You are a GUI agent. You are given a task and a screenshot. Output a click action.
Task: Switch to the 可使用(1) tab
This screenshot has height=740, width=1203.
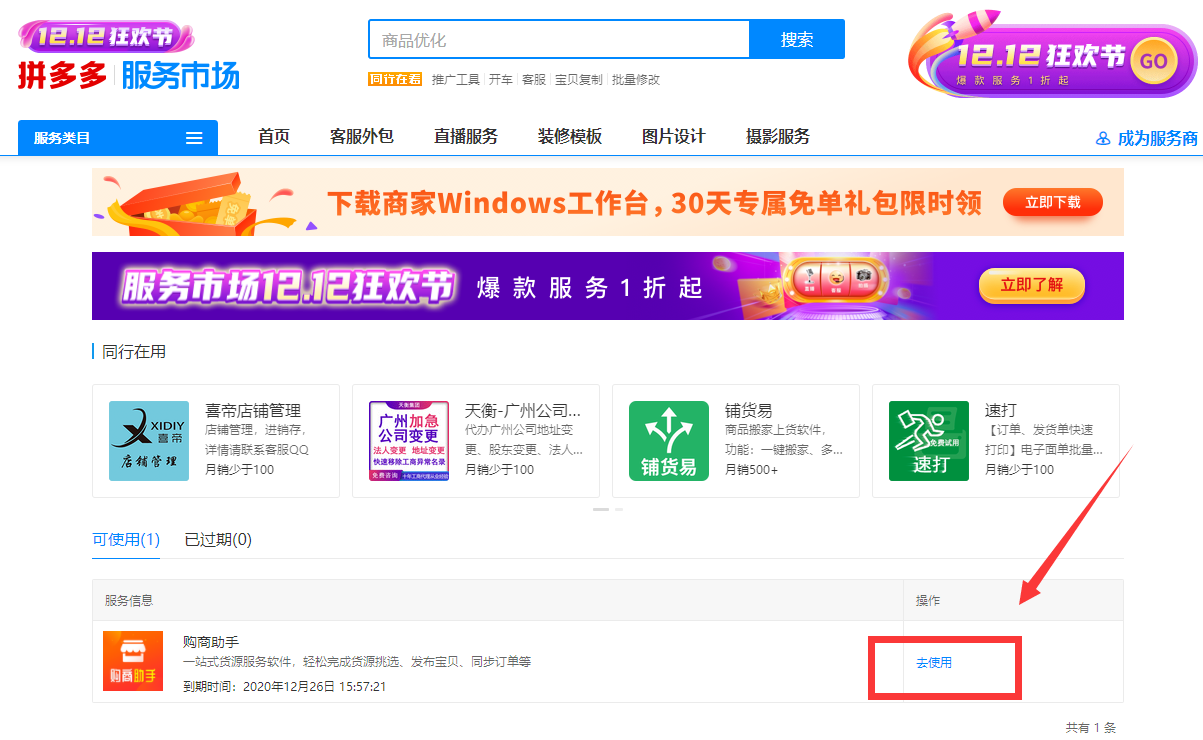[x=126, y=540]
